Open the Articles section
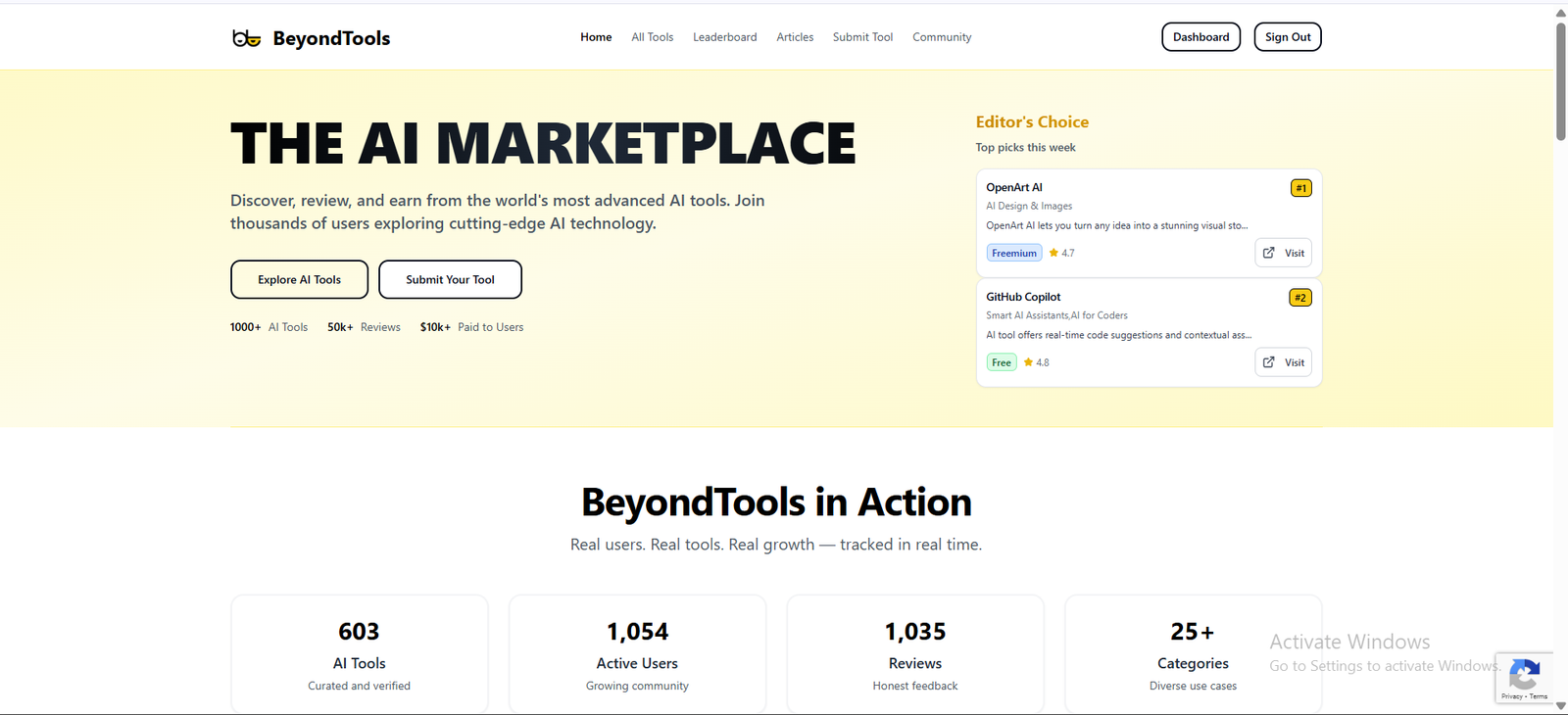The image size is (1568, 715). coord(795,37)
